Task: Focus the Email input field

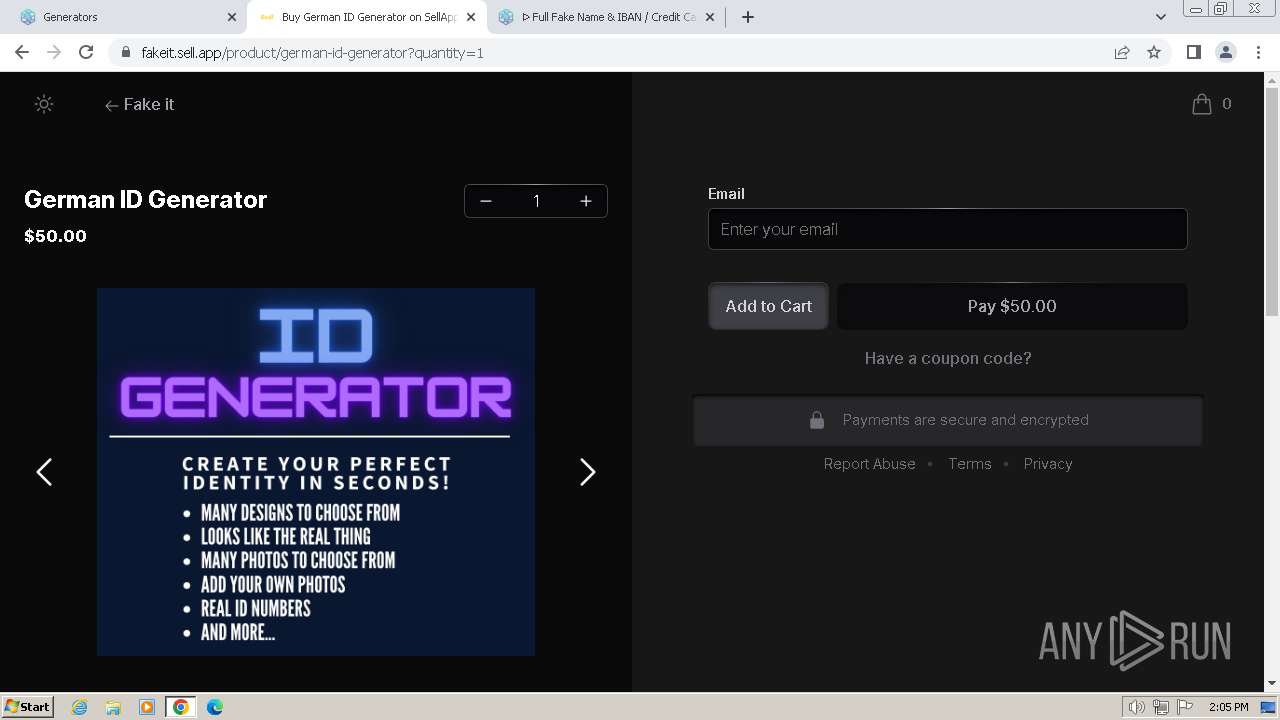Action: click(947, 229)
